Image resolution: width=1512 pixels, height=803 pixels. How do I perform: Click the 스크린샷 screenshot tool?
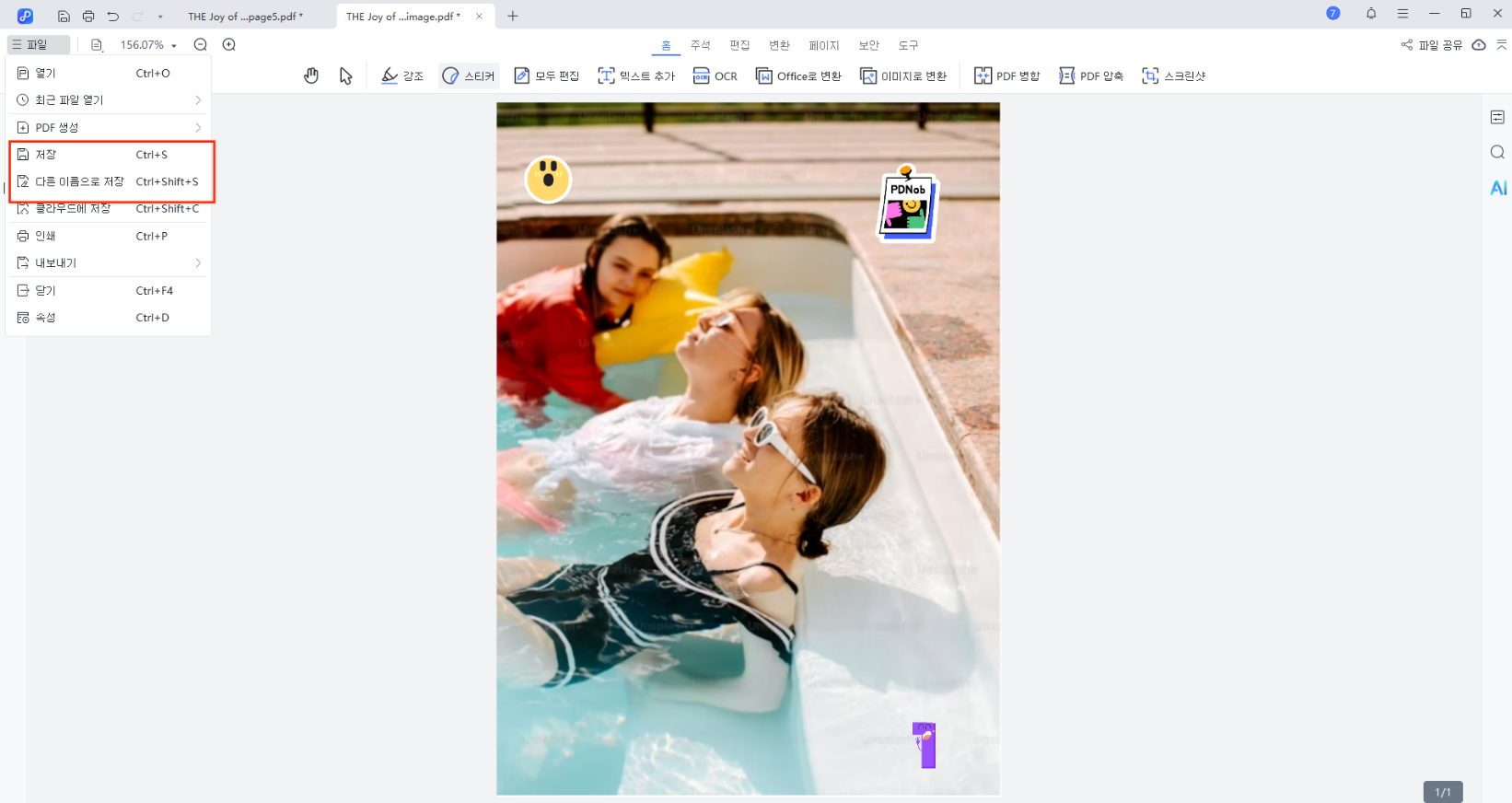tap(1173, 76)
